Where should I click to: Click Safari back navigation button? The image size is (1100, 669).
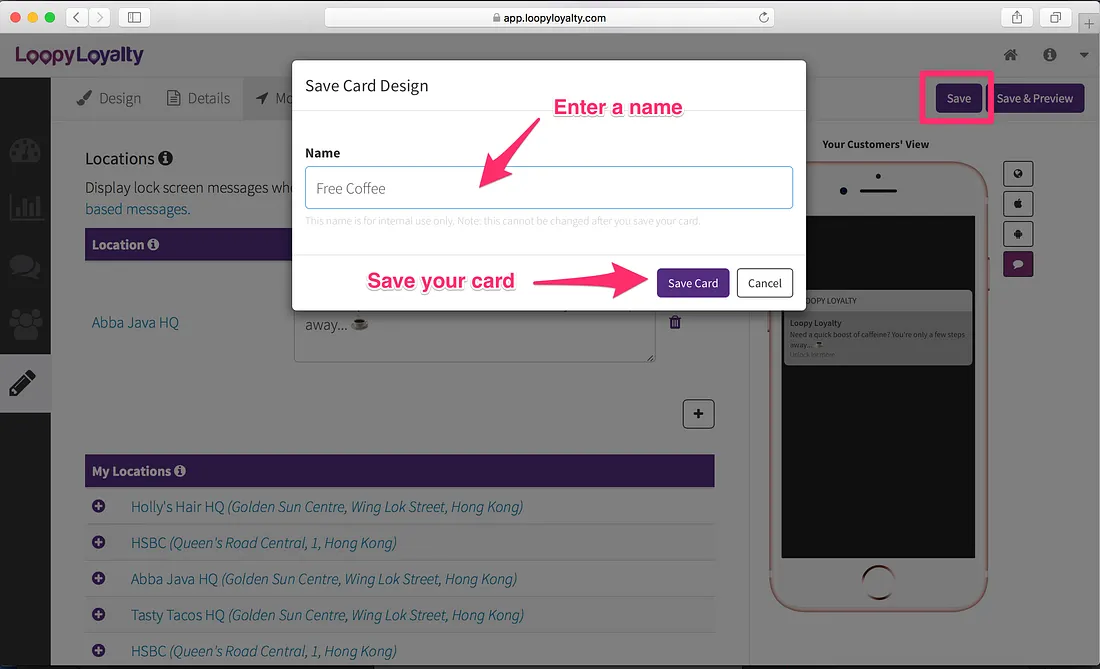point(76,17)
